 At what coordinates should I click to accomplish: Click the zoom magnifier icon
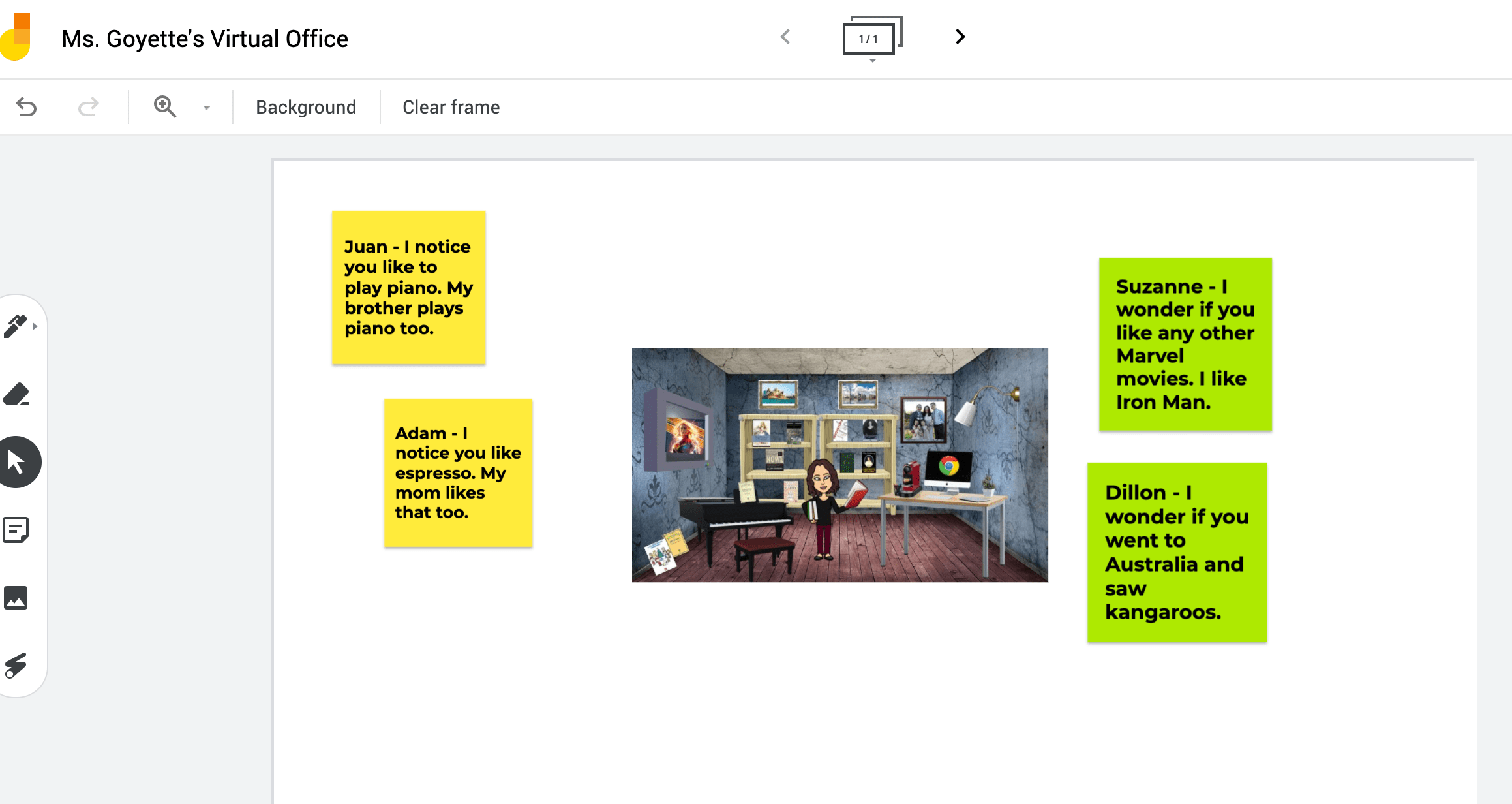click(164, 106)
